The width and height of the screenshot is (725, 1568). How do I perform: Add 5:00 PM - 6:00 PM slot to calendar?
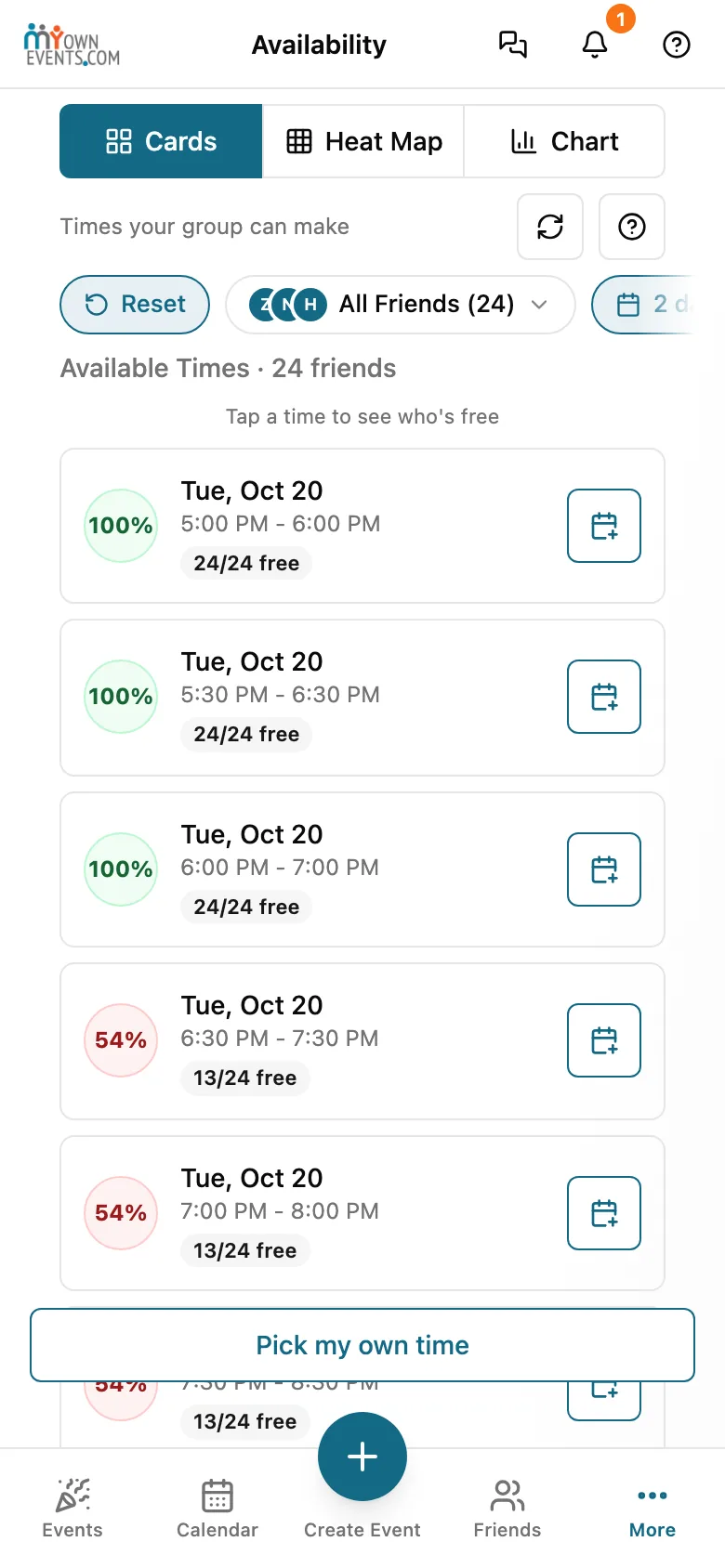pos(604,526)
